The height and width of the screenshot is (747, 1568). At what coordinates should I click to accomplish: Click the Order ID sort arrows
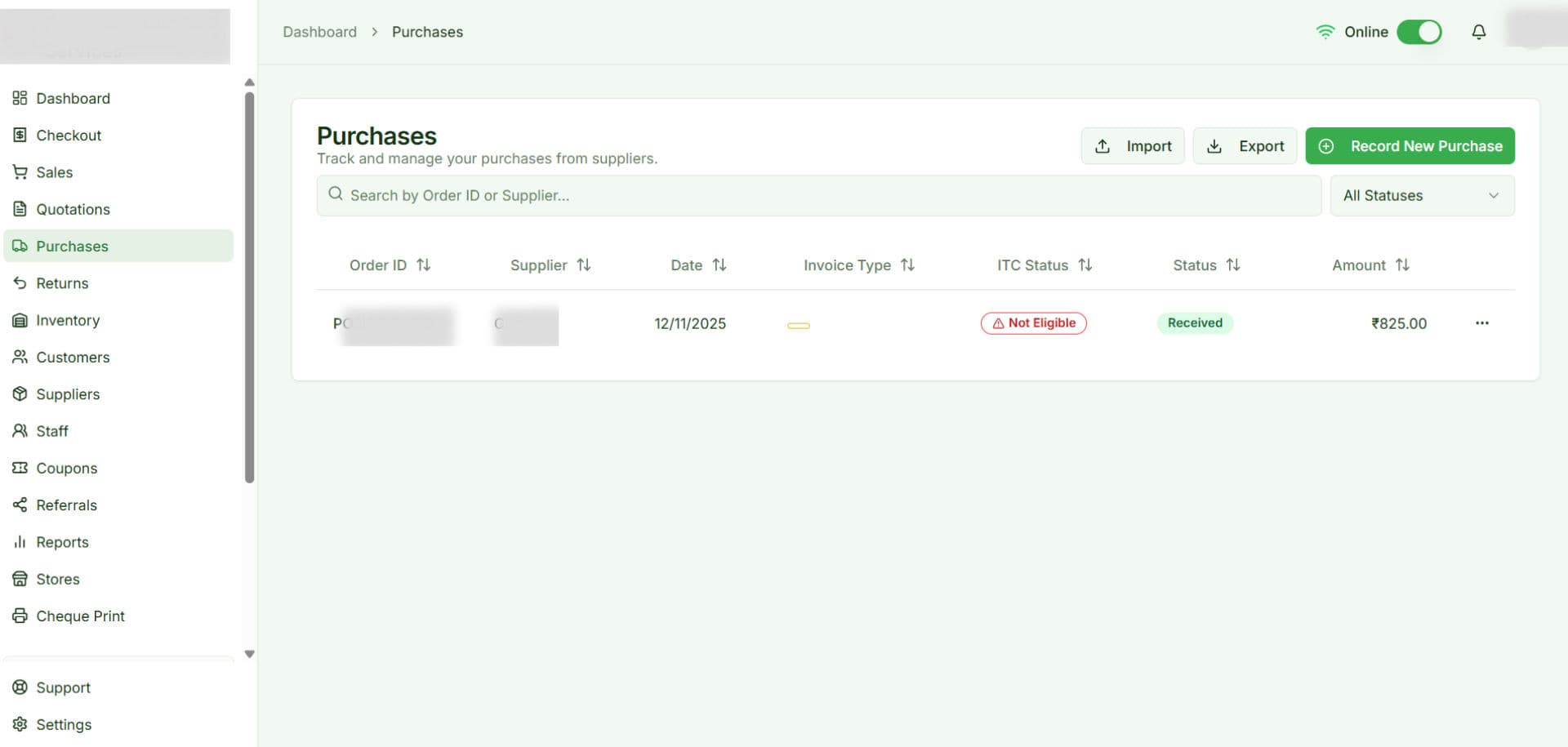point(423,265)
